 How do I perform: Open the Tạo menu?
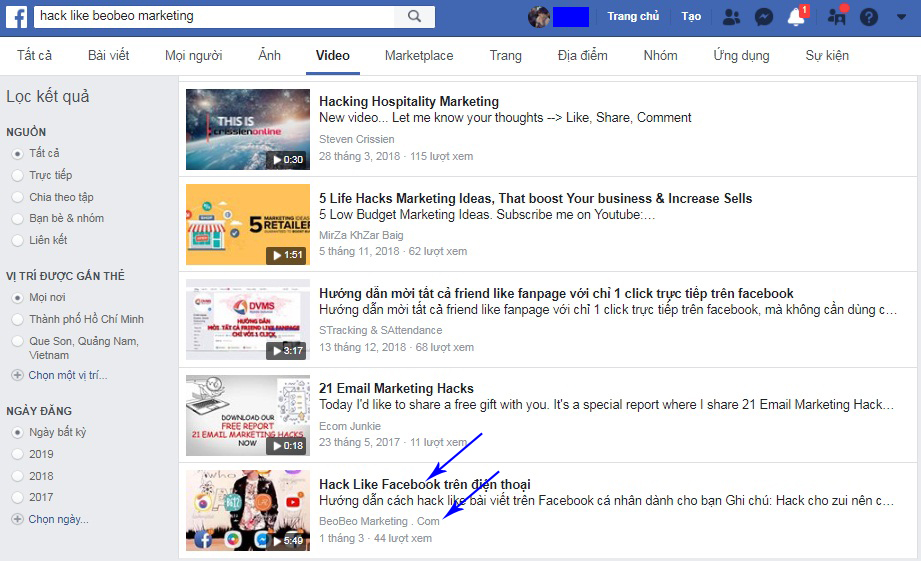[x=691, y=16]
